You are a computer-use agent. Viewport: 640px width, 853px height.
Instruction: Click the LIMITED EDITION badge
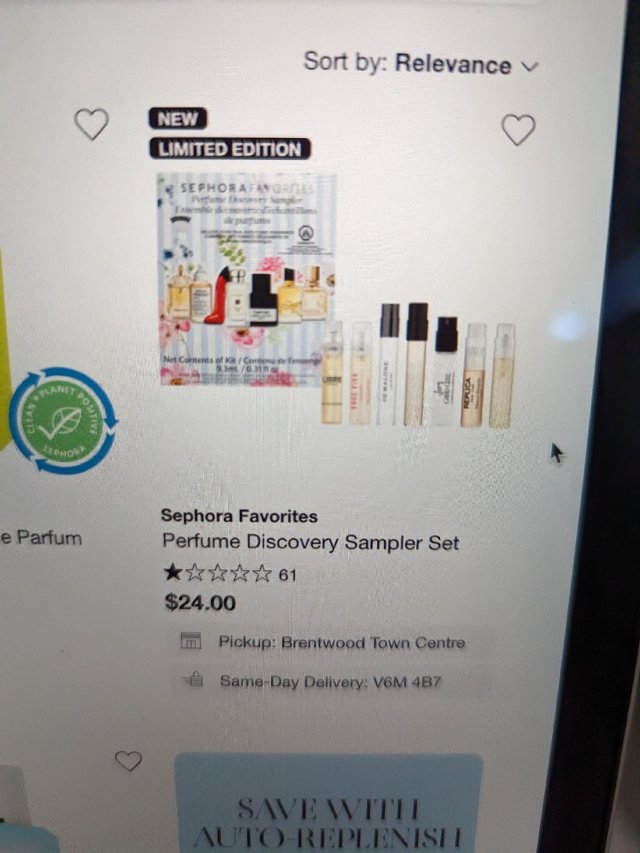tap(230, 149)
